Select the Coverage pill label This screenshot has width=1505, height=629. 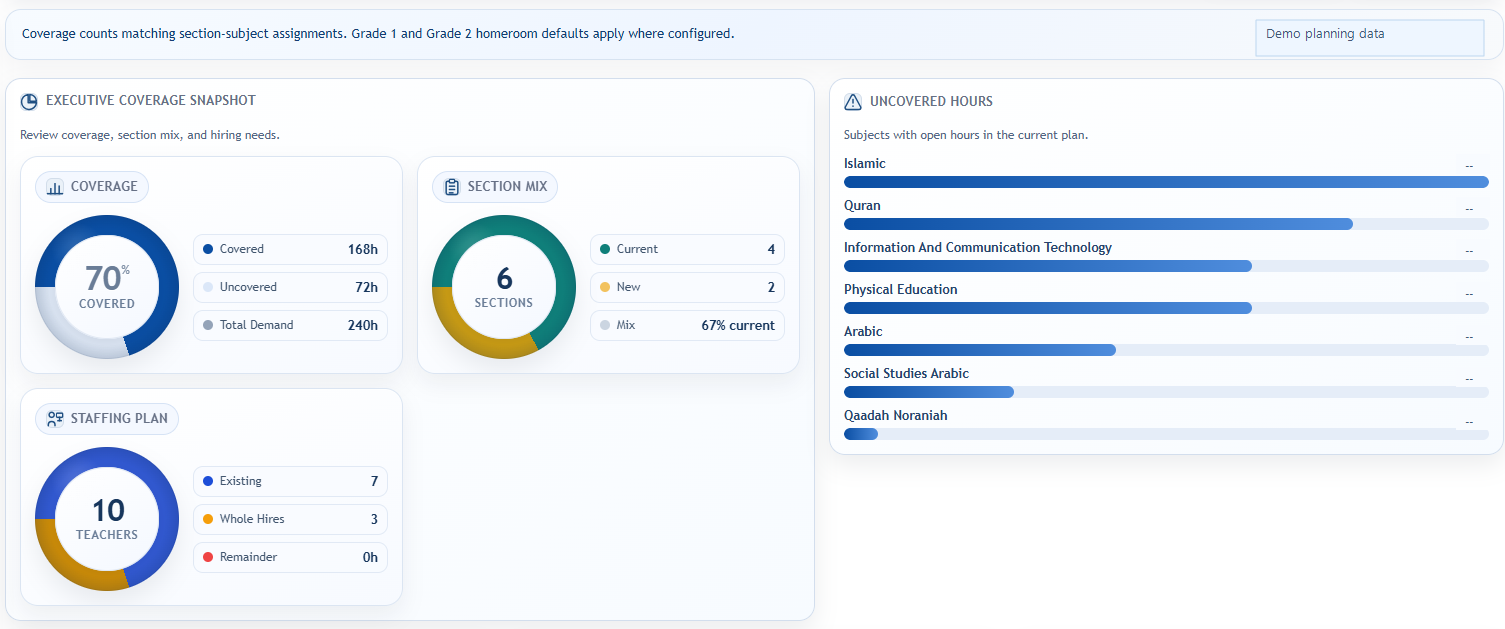[x=92, y=187]
